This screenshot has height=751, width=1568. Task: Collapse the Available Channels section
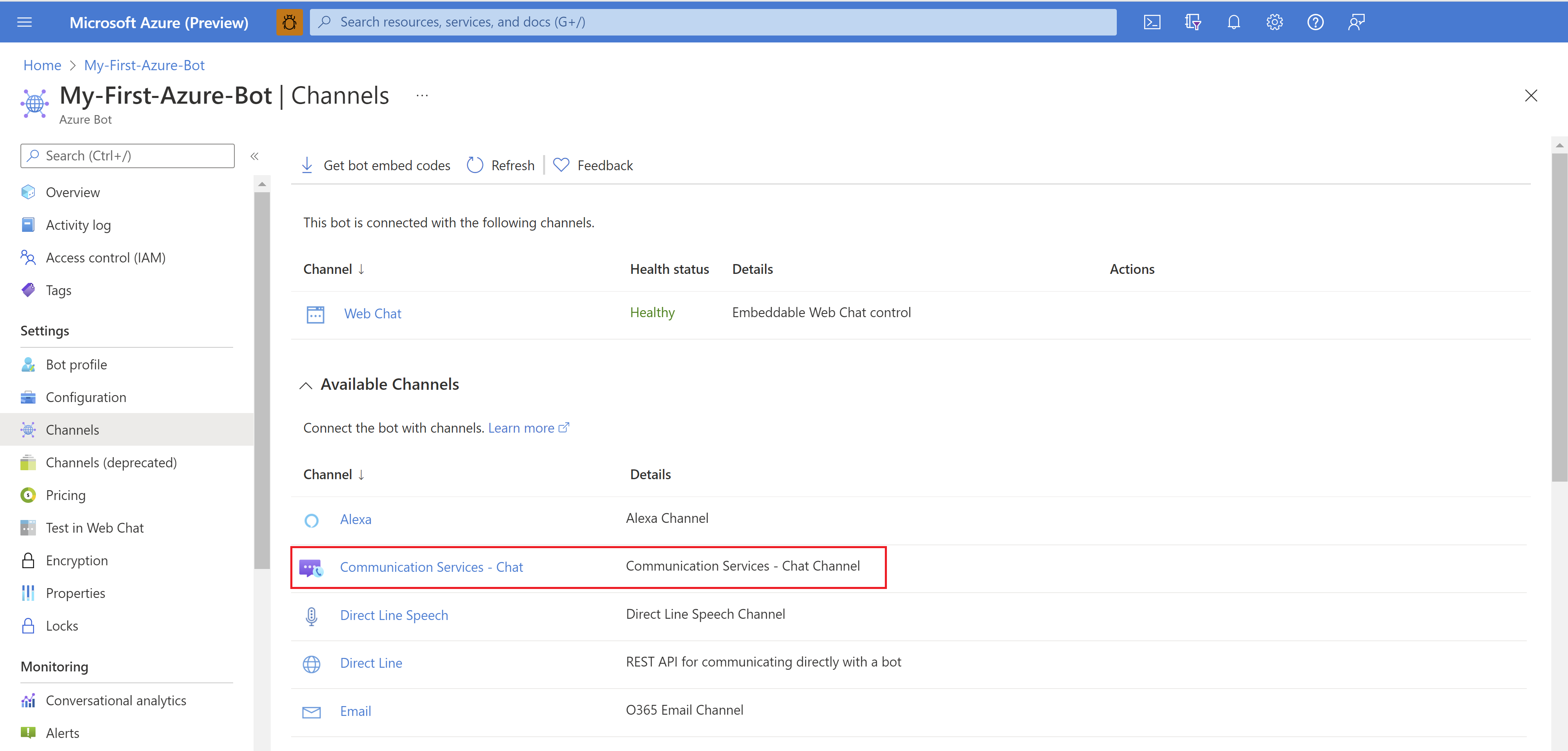click(x=305, y=385)
